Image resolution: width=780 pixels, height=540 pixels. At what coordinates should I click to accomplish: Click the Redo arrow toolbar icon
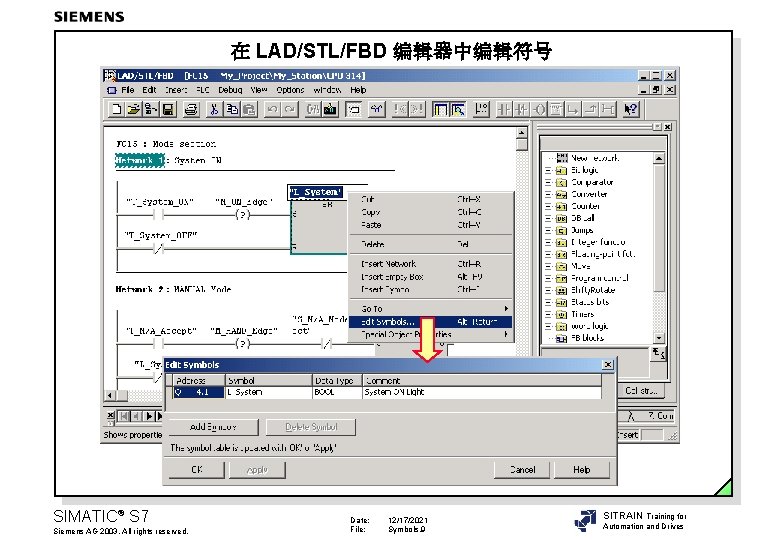coord(290,109)
